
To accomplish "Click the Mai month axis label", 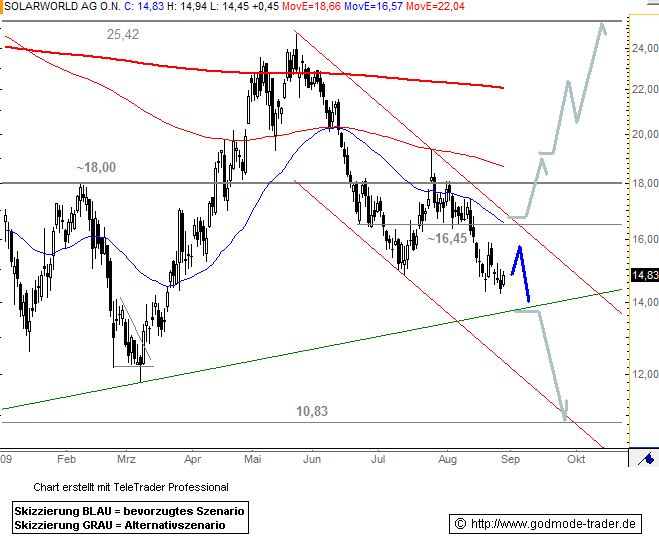I will coord(253,459).
